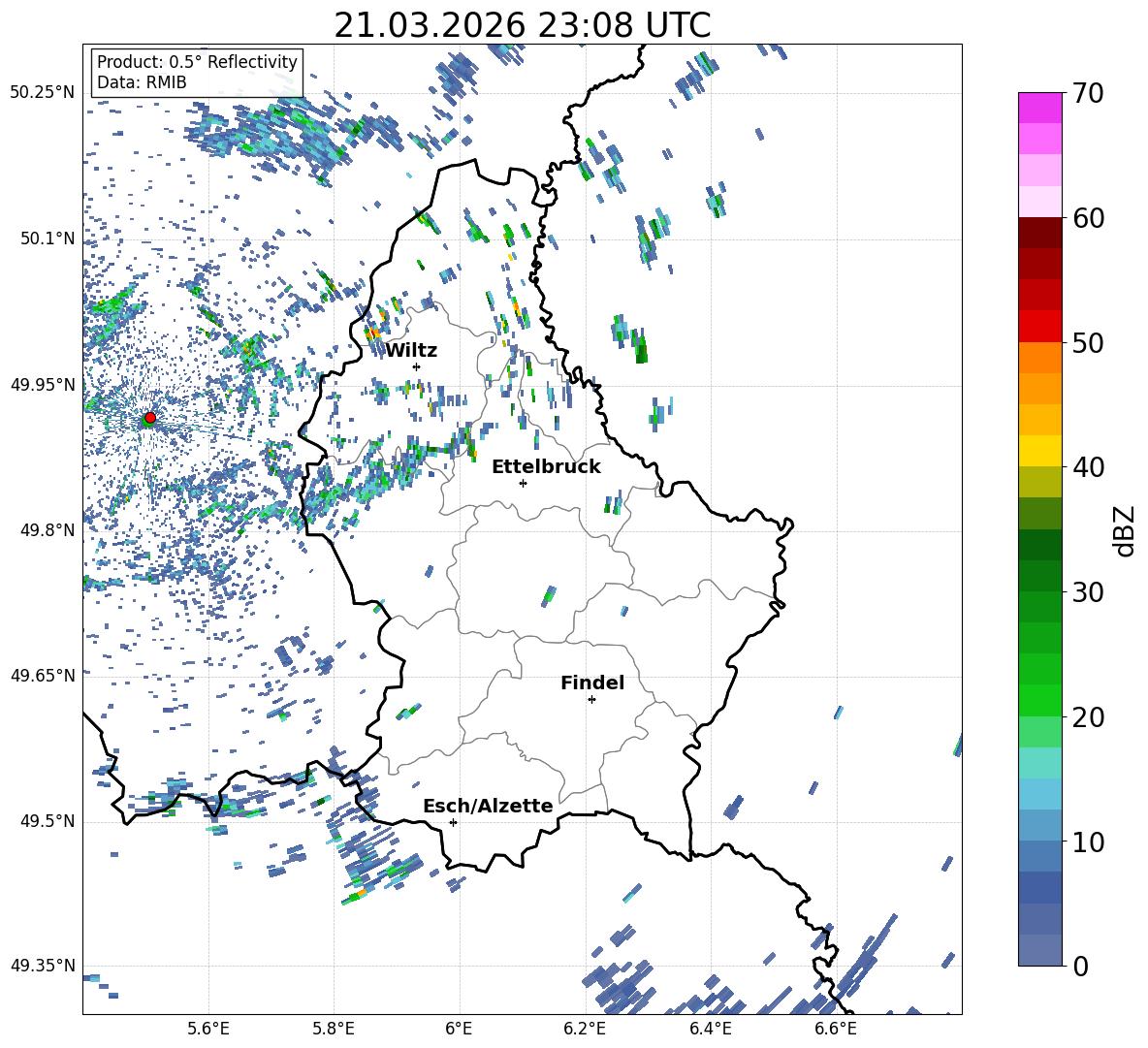Click the 49.5°N latitude label

click(x=47, y=821)
